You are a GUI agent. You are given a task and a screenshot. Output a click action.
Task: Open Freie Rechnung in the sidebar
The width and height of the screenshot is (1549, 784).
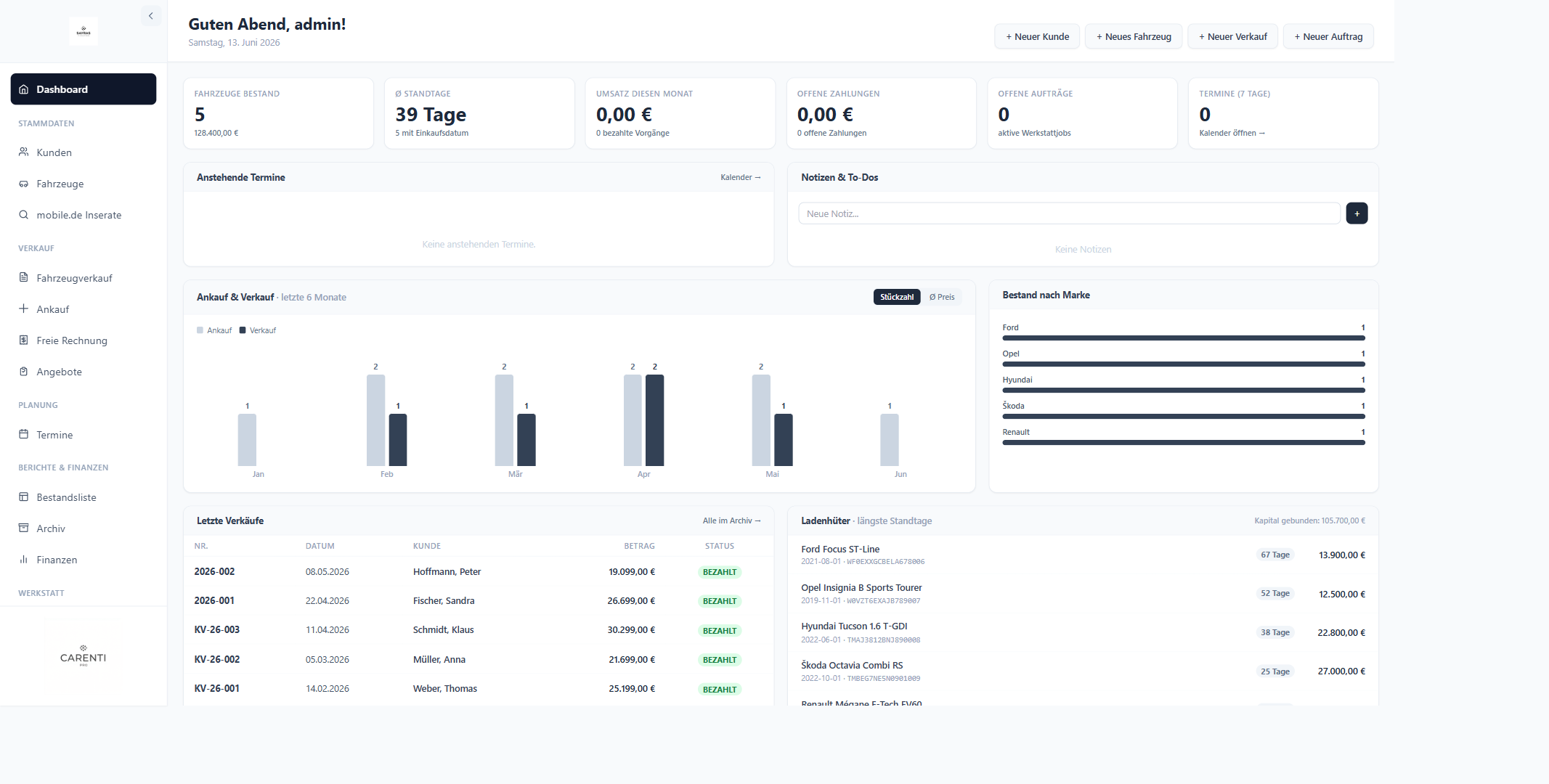[84, 340]
